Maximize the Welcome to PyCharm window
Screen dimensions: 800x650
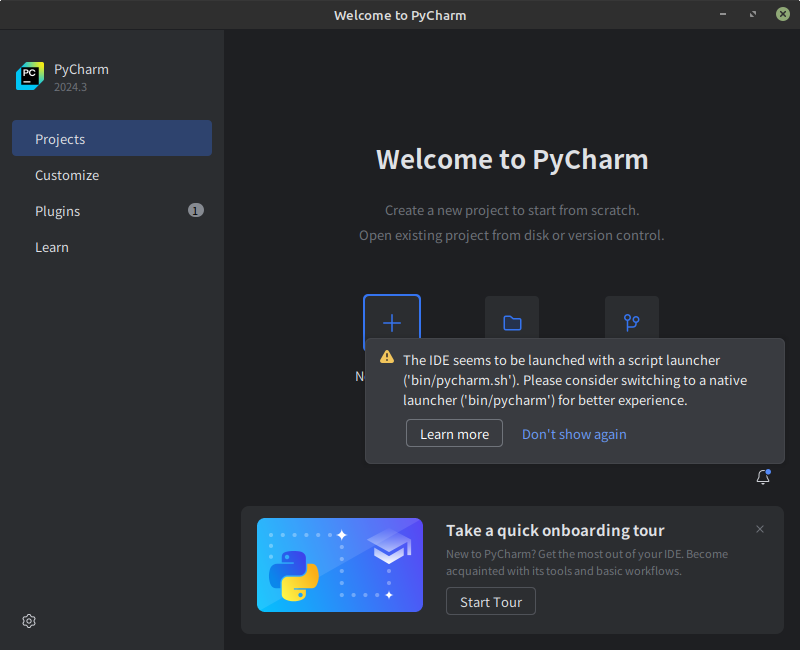click(x=753, y=14)
